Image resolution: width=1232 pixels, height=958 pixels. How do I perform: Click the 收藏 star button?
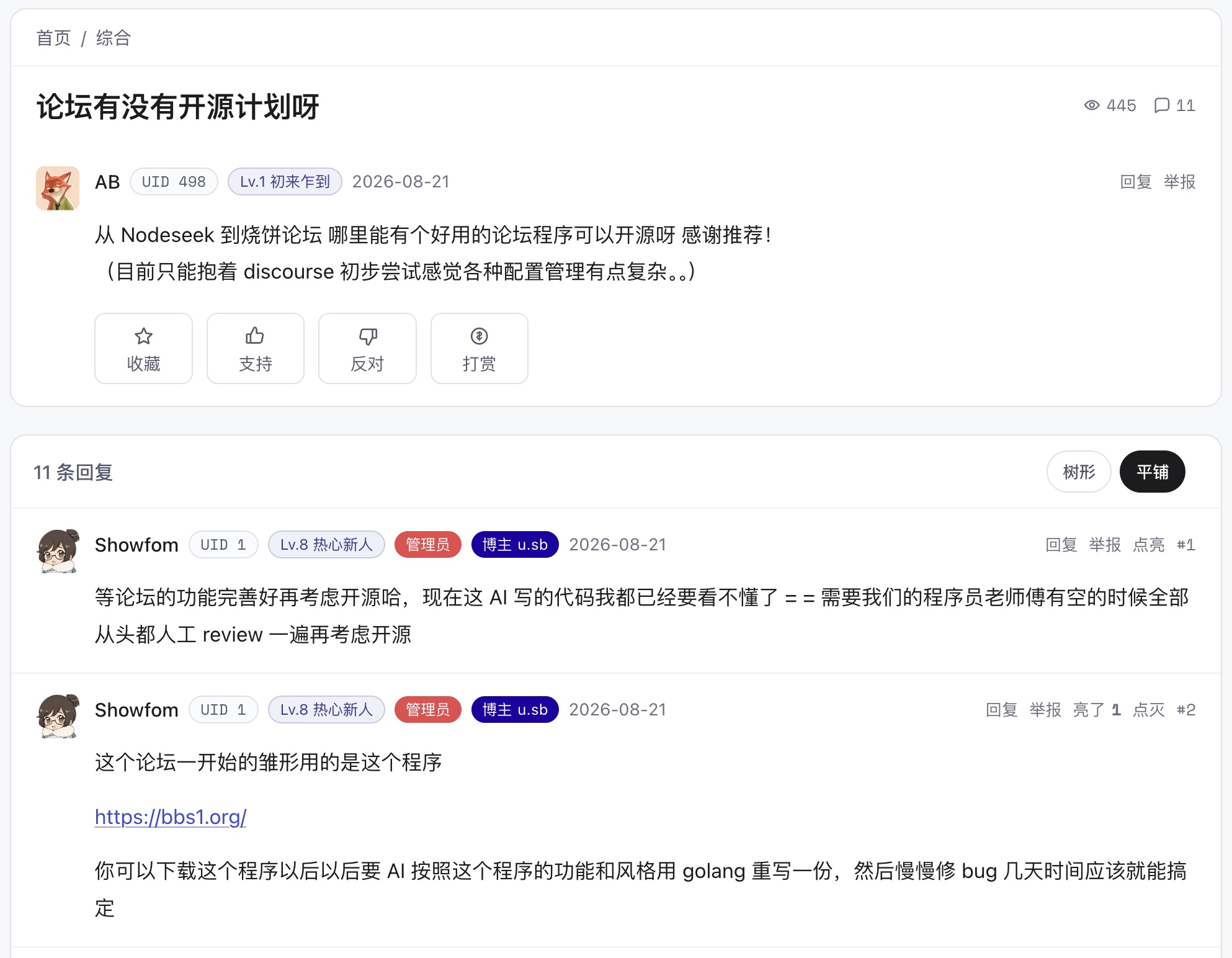[143, 348]
